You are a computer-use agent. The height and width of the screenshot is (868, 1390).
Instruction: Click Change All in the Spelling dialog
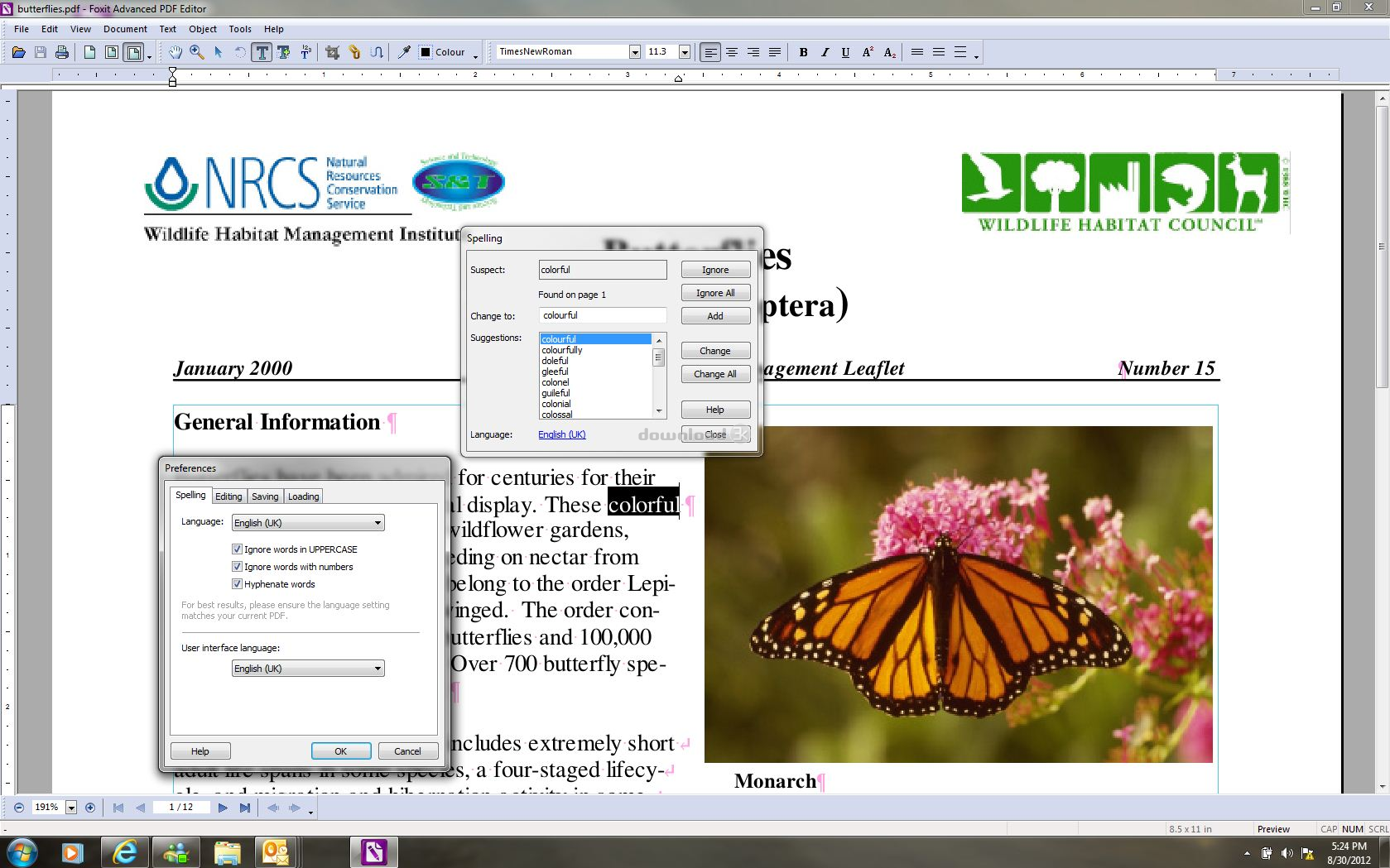click(x=714, y=373)
